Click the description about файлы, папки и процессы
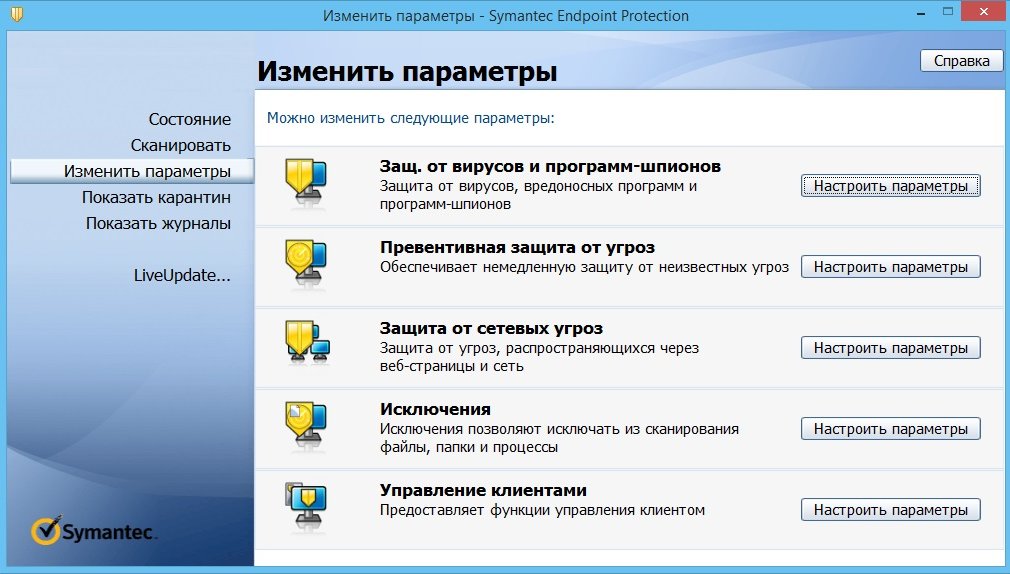1010x574 pixels. [558, 438]
